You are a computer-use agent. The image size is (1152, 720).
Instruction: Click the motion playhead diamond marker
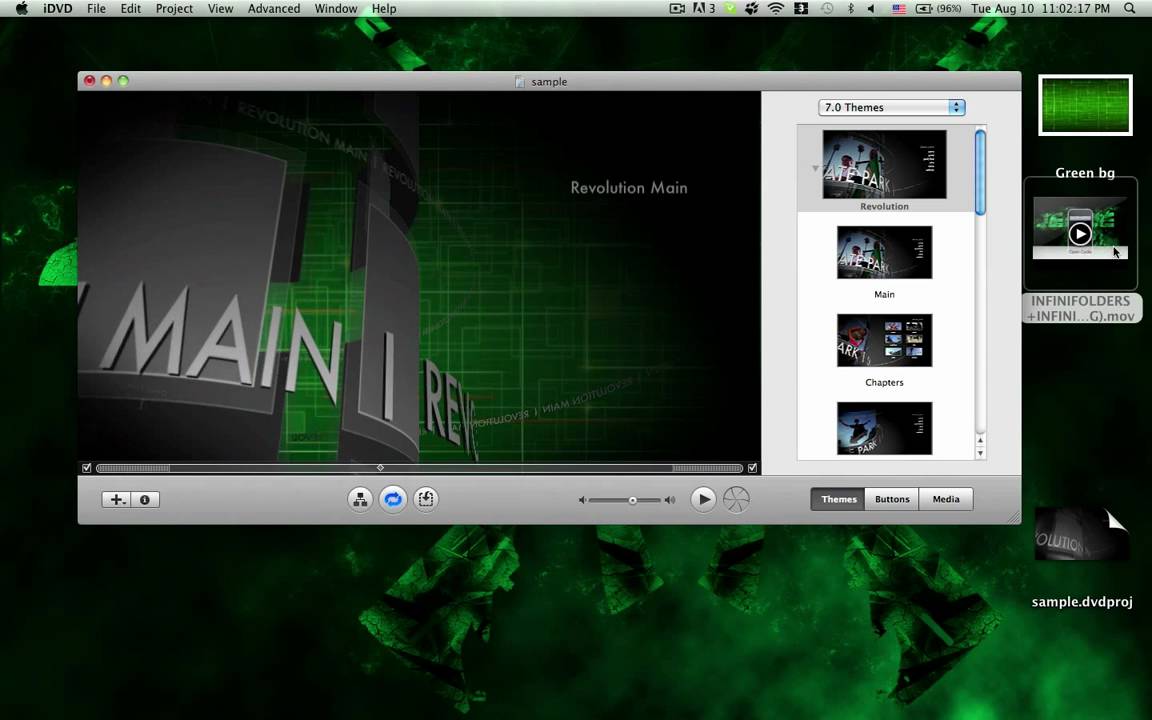click(380, 467)
